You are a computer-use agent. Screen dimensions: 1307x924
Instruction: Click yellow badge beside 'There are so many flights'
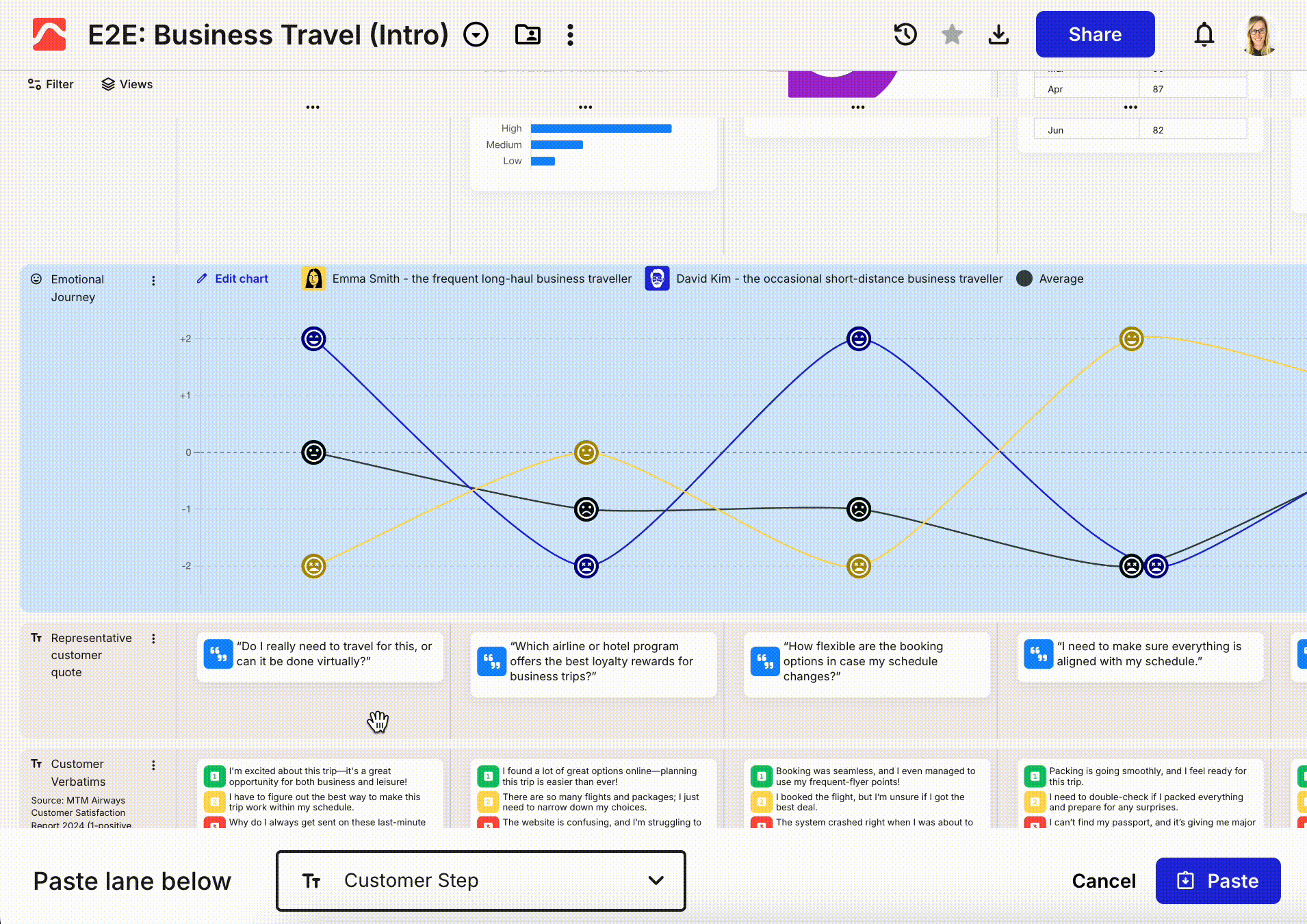(488, 801)
